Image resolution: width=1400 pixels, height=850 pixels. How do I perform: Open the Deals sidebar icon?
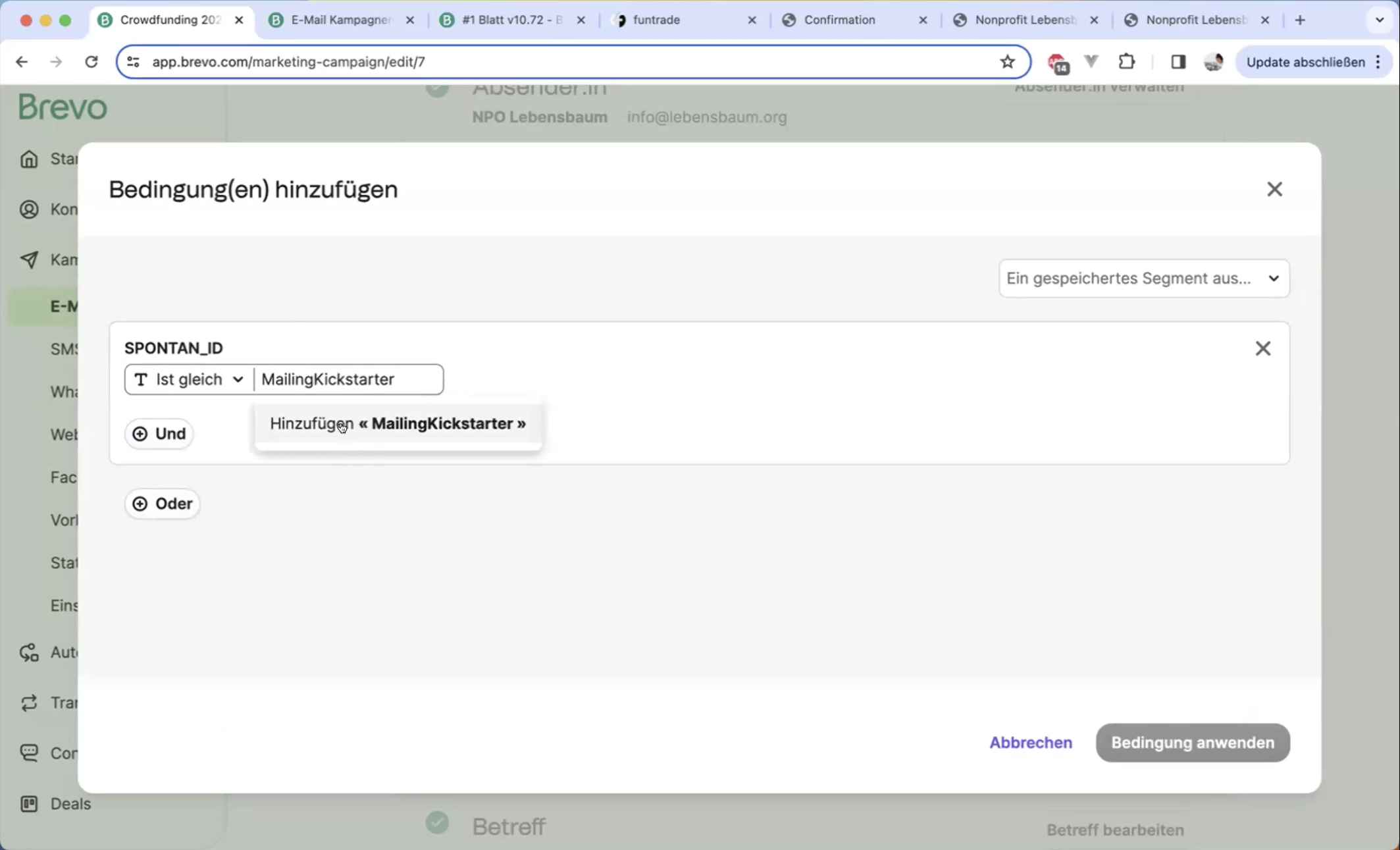tap(29, 803)
